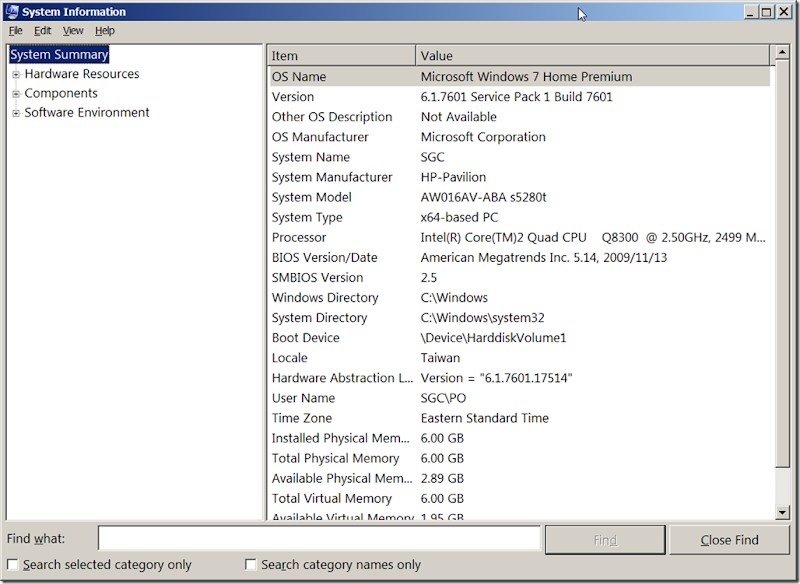Viewport: 800px width, 584px height.
Task: Click the Find what input field
Action: pyautogui.click(x=319, y=539)
